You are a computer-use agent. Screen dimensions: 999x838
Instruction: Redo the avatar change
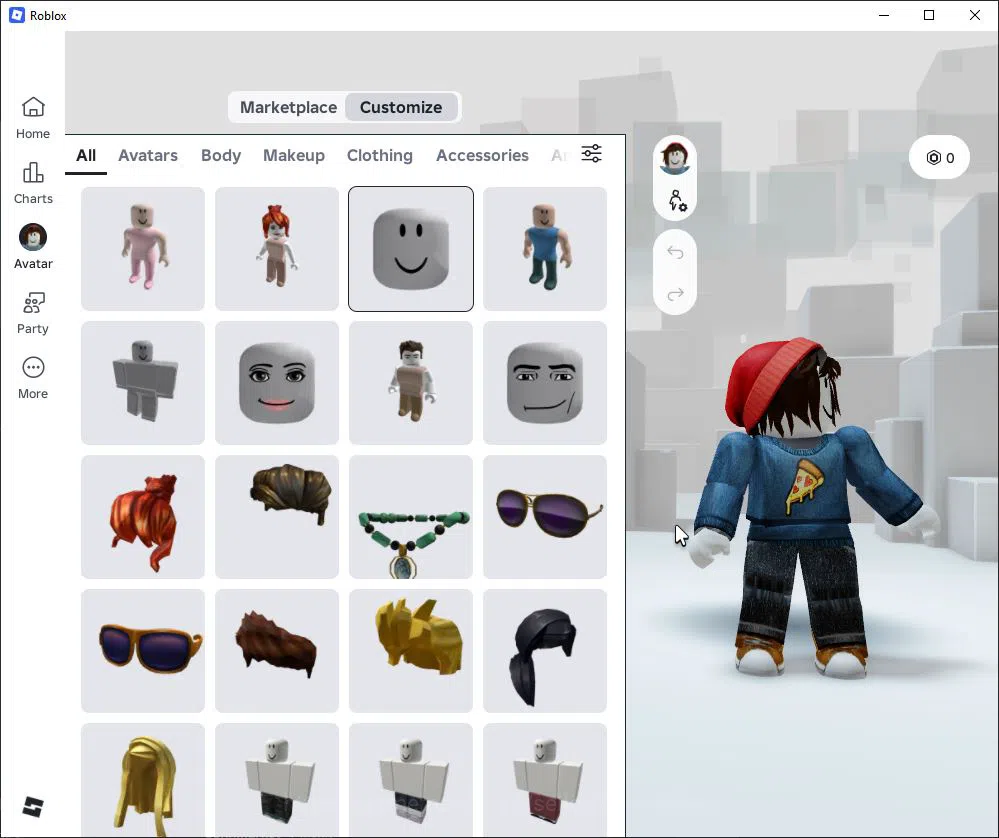pos(675,294)
